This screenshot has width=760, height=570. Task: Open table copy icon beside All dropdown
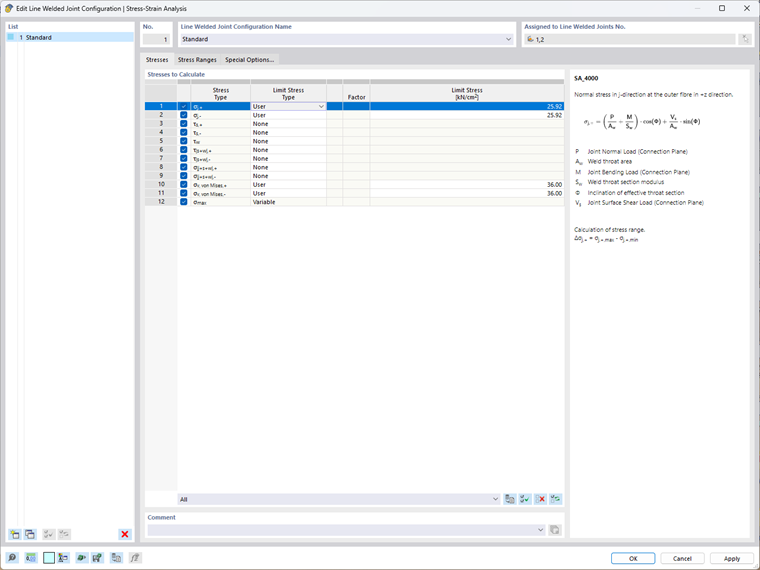pyautogui.click(x=509, y=499)
